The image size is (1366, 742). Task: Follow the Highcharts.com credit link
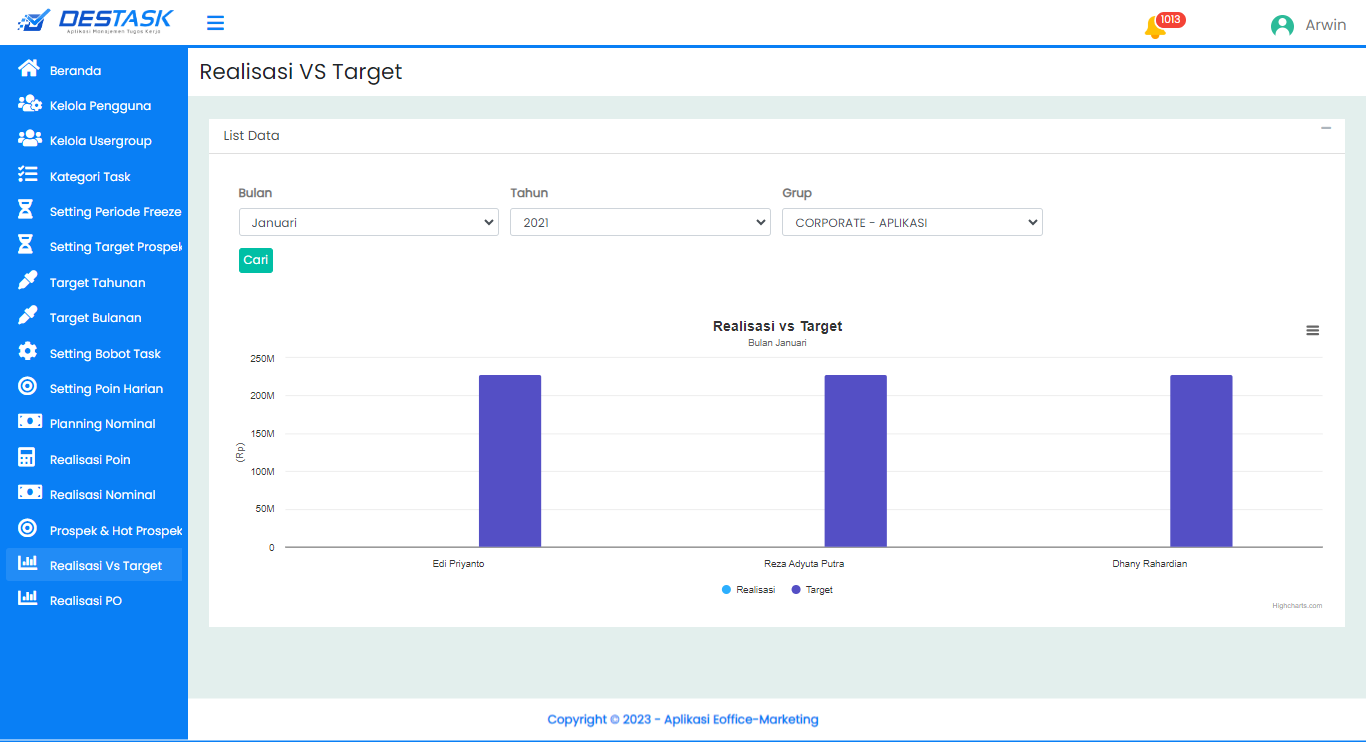coord(1296,606)
